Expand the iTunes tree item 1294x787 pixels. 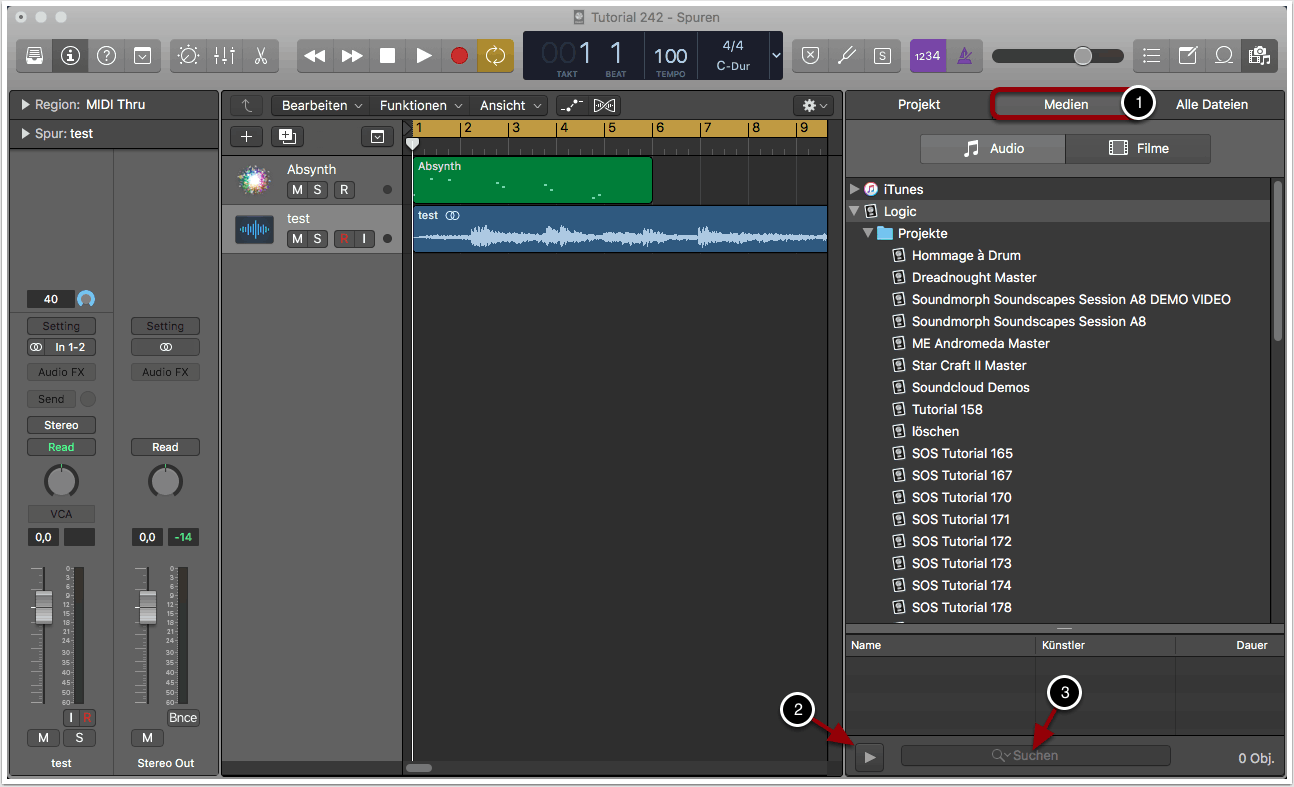(854, 189)
